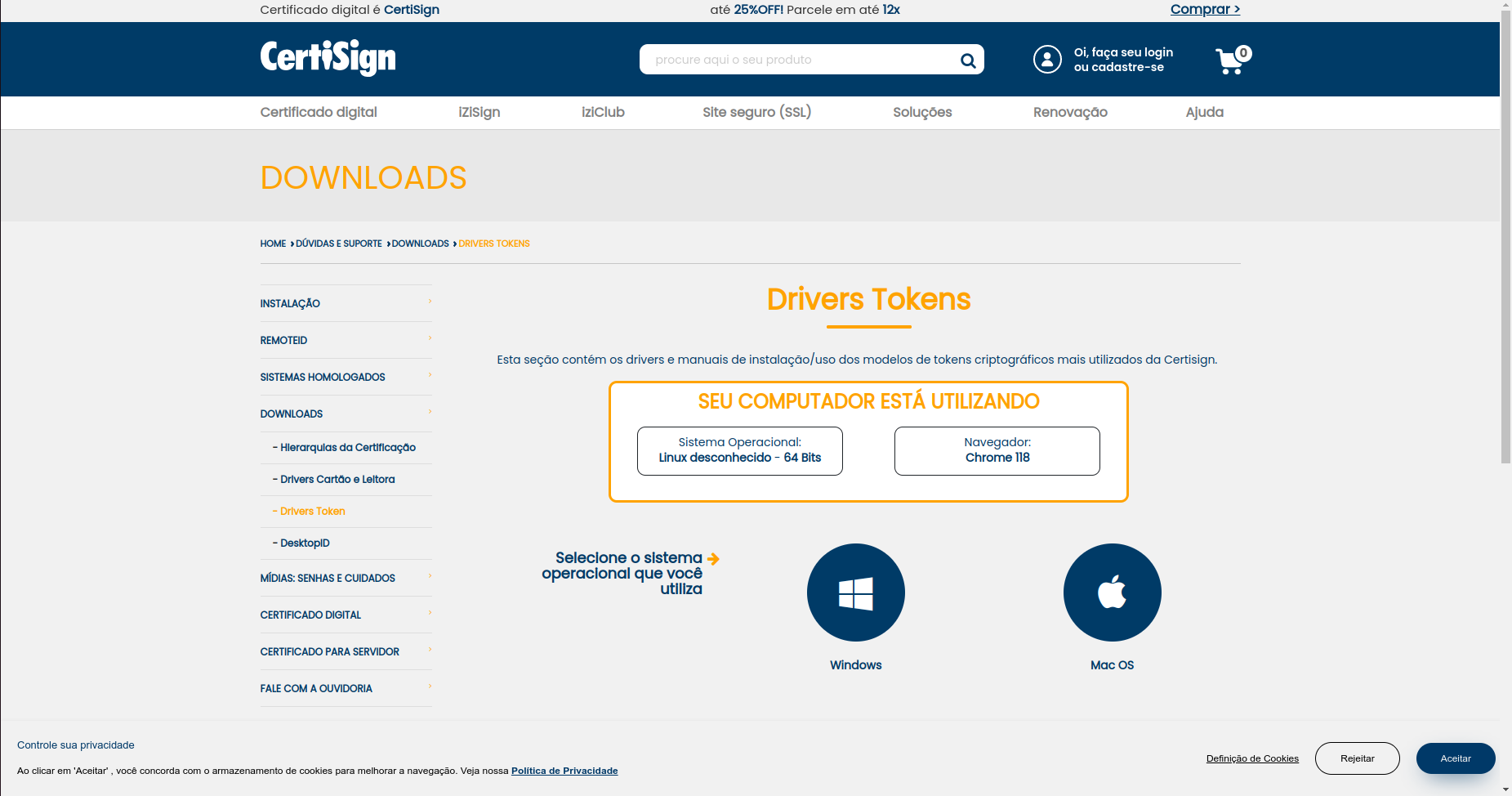Click 'Controle sua privacidade' text
Viewport: 1512px width, 796px height.
point(76,745)
